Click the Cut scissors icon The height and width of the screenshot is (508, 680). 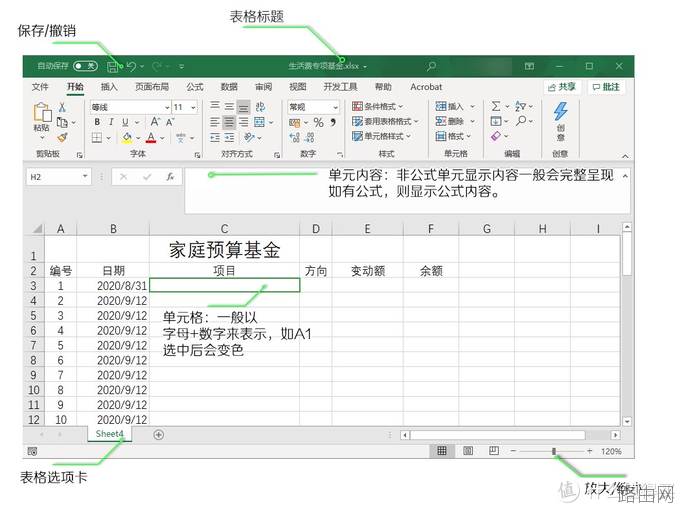[x=62, y=107]
